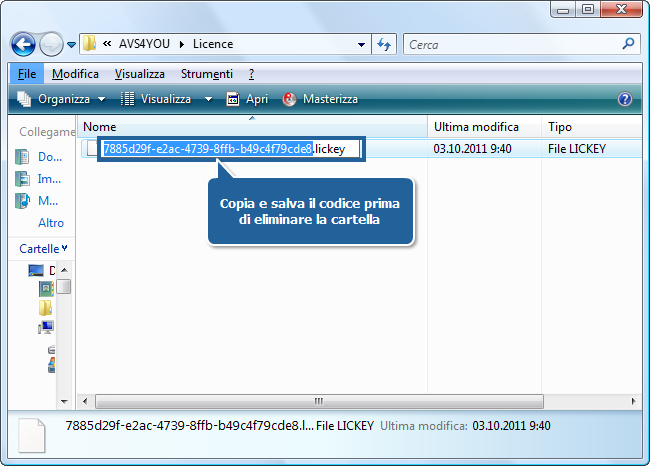Viewport: 650px width, 466px height.
Task: Click folder tree scrollbar down arrow
Action: tap(64, 401)
